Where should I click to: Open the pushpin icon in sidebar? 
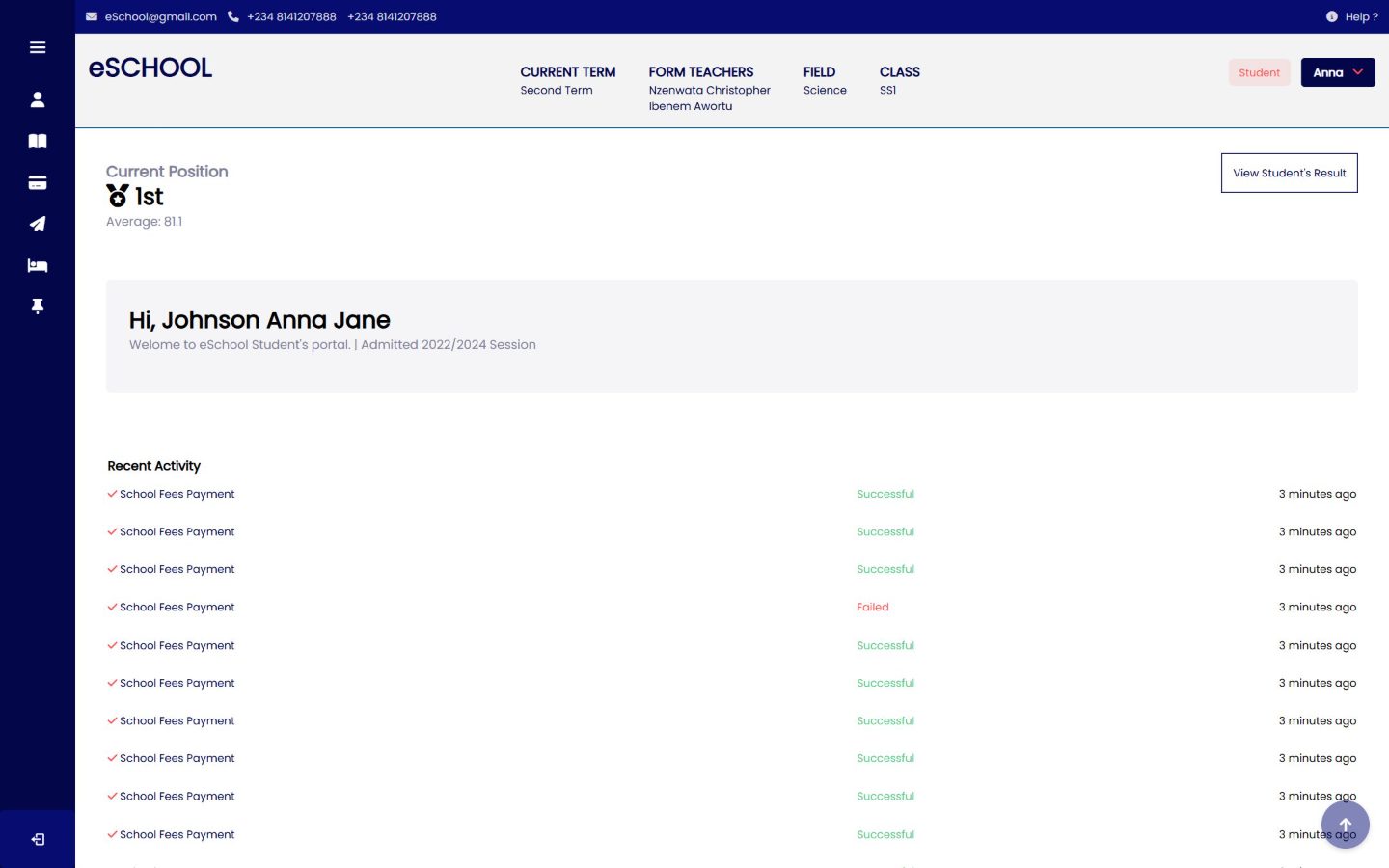38,307
